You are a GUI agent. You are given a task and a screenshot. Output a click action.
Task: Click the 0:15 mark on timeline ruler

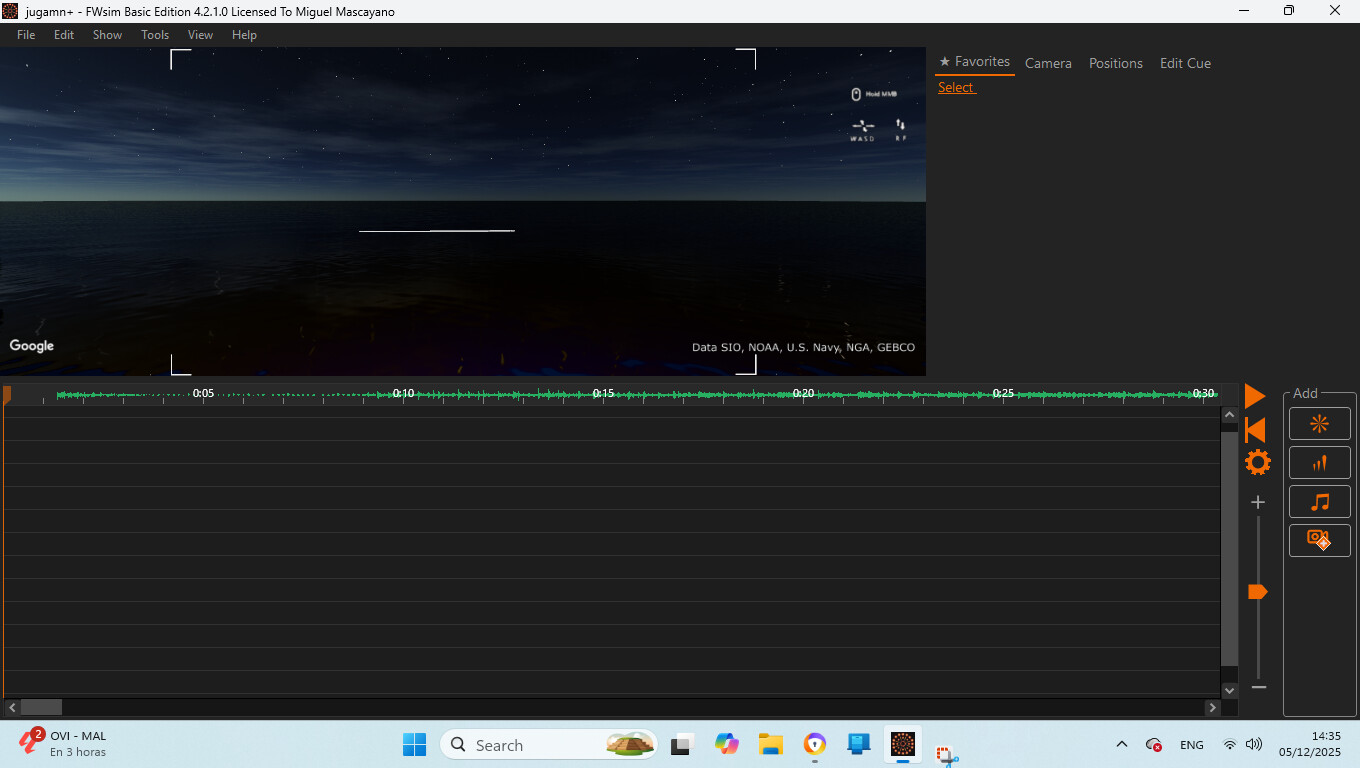[x=603, y=394]
